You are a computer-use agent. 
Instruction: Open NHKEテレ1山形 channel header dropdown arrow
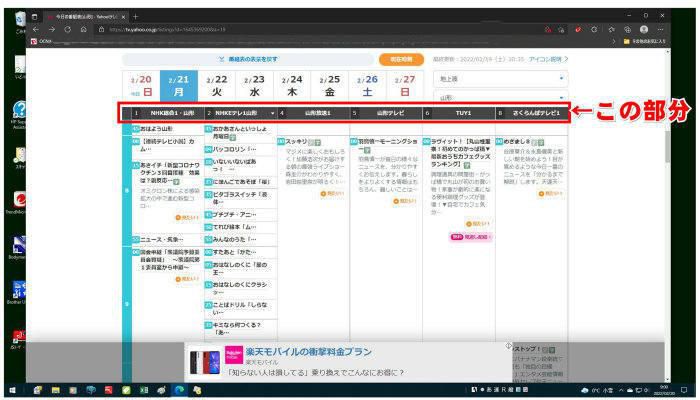point(271,113)
